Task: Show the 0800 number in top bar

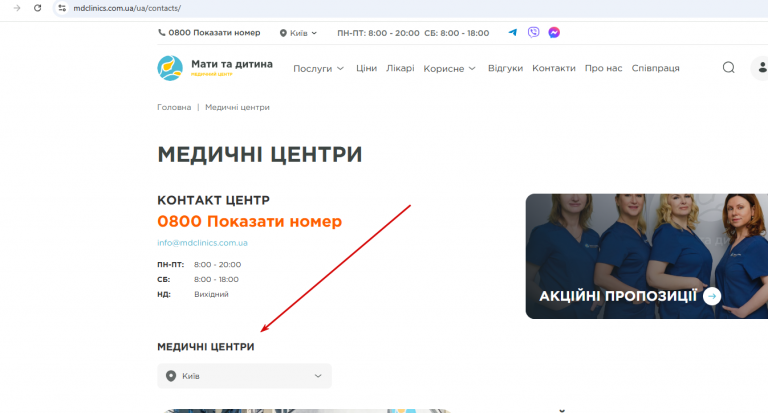Action: tap(214, 33)
